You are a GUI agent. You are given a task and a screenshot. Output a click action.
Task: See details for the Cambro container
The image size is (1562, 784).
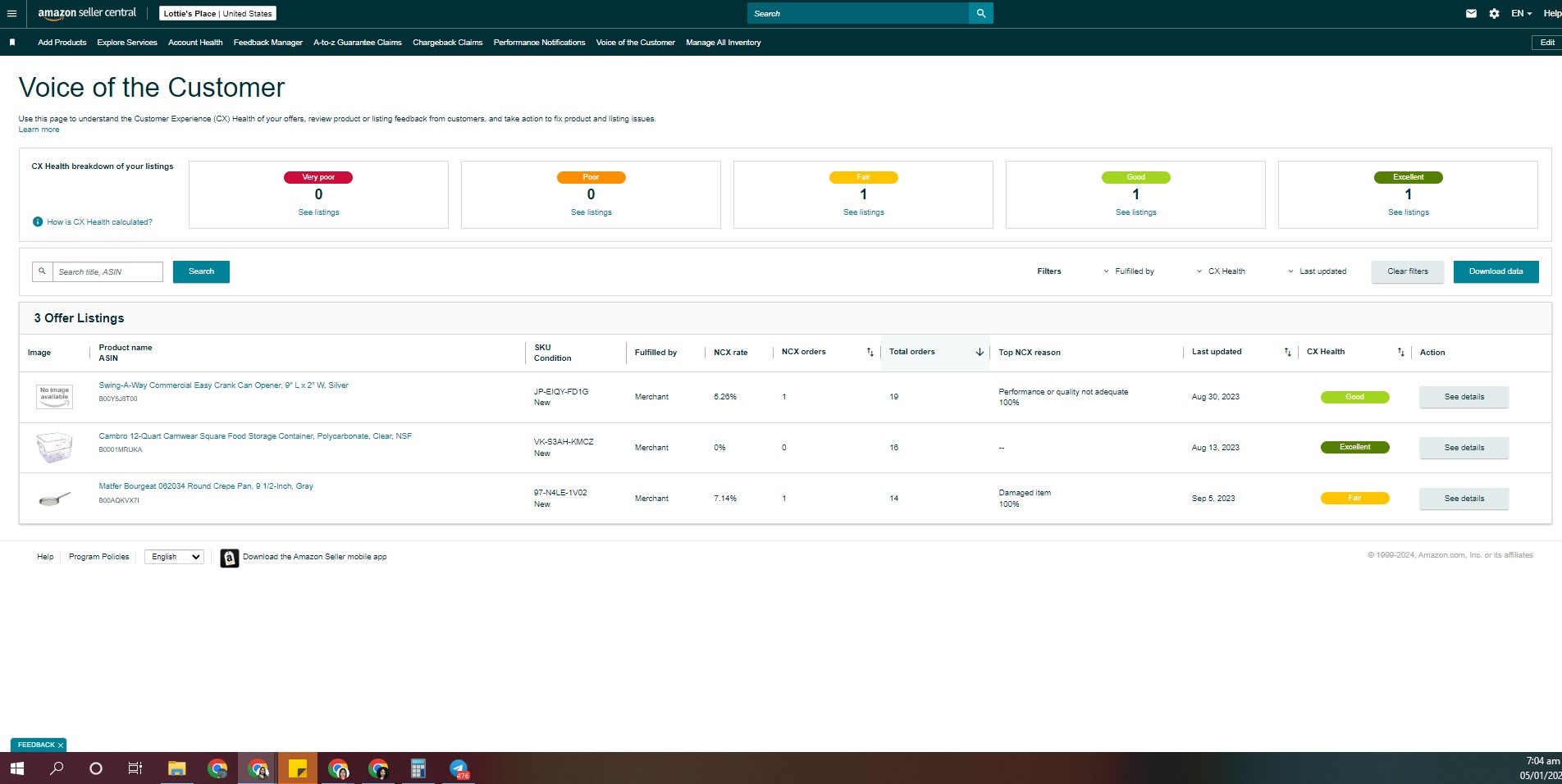point(1464,448)
